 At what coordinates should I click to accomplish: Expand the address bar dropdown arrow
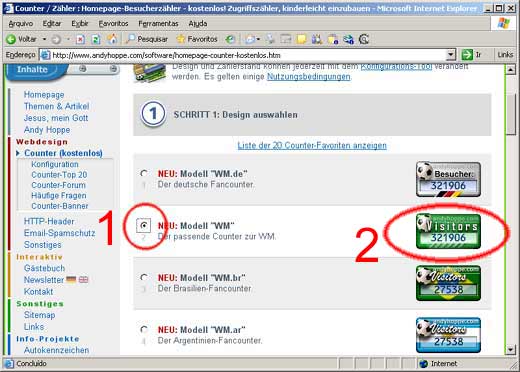tap(451, 55)
